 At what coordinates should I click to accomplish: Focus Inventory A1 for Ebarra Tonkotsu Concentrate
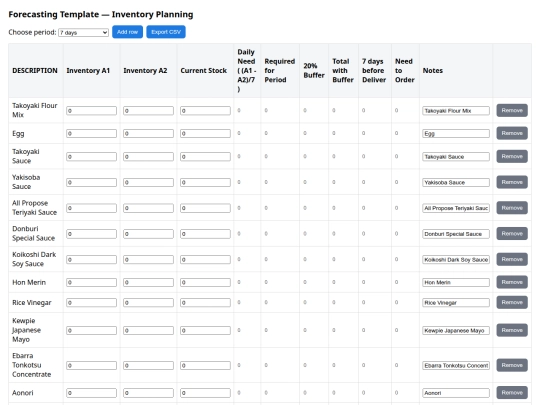point(91,365)
